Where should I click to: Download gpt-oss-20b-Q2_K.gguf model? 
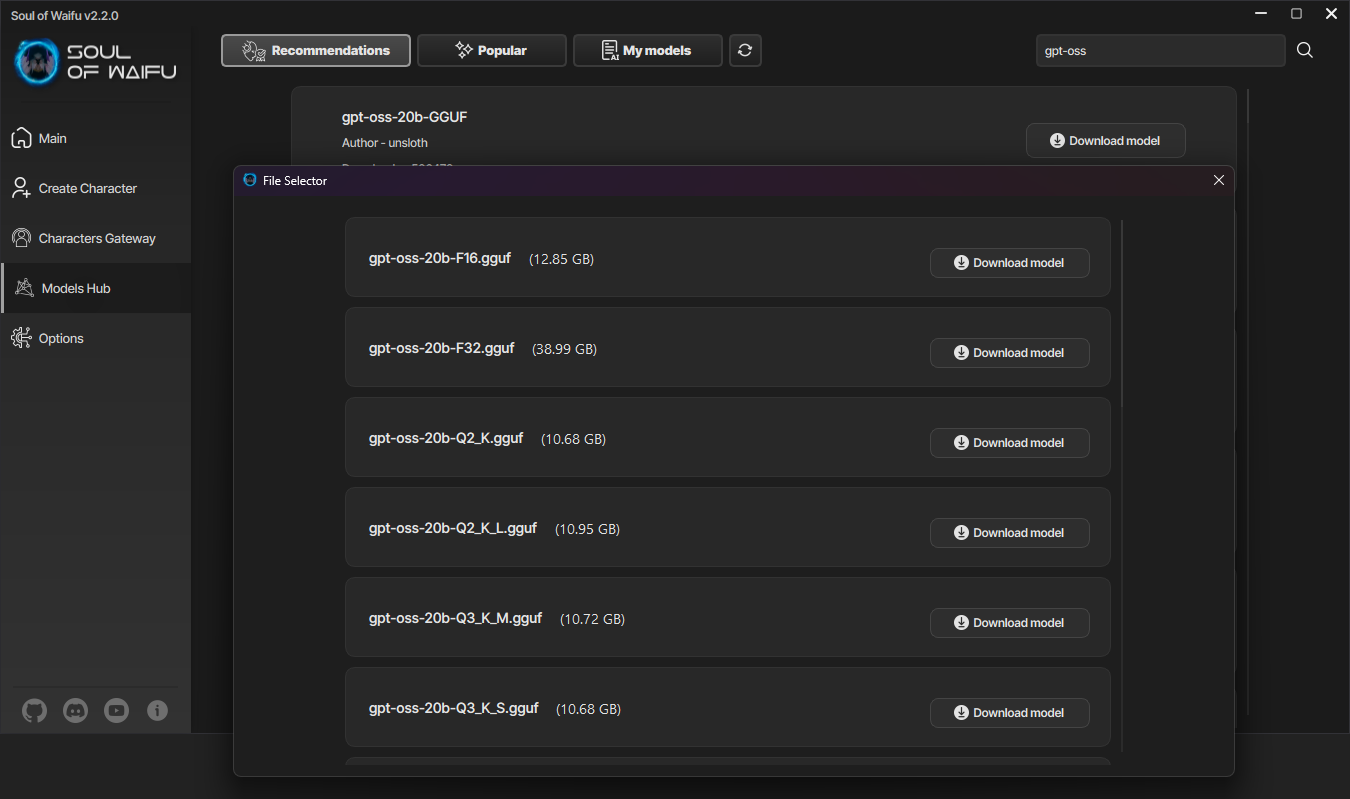[x=1010, y=443]
